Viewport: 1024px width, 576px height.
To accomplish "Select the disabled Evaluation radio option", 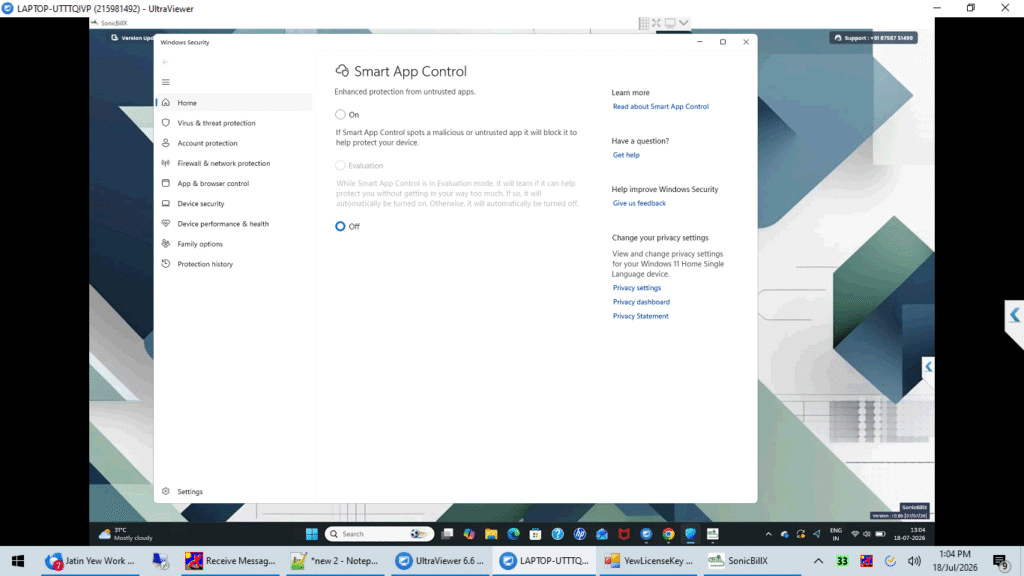I will coord(340,165).
